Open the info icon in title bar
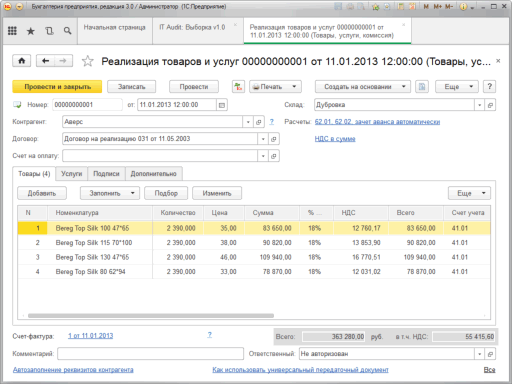 tap(463, 6)
